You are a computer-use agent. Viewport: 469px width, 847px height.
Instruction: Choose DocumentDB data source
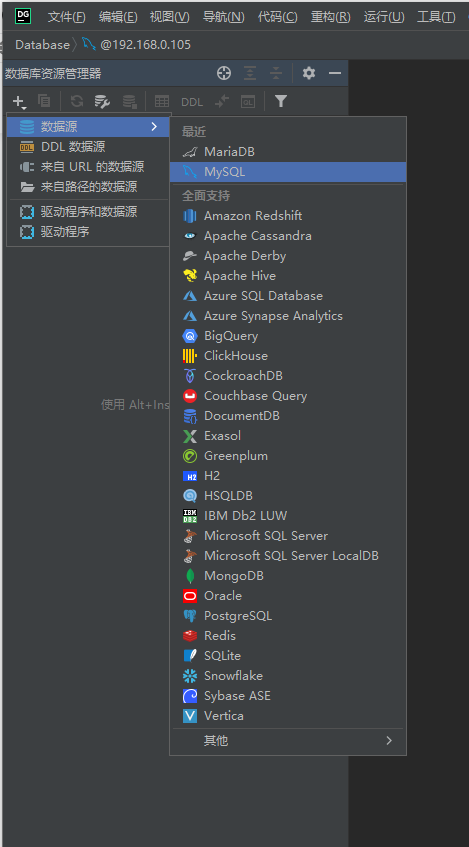[288, 415]
